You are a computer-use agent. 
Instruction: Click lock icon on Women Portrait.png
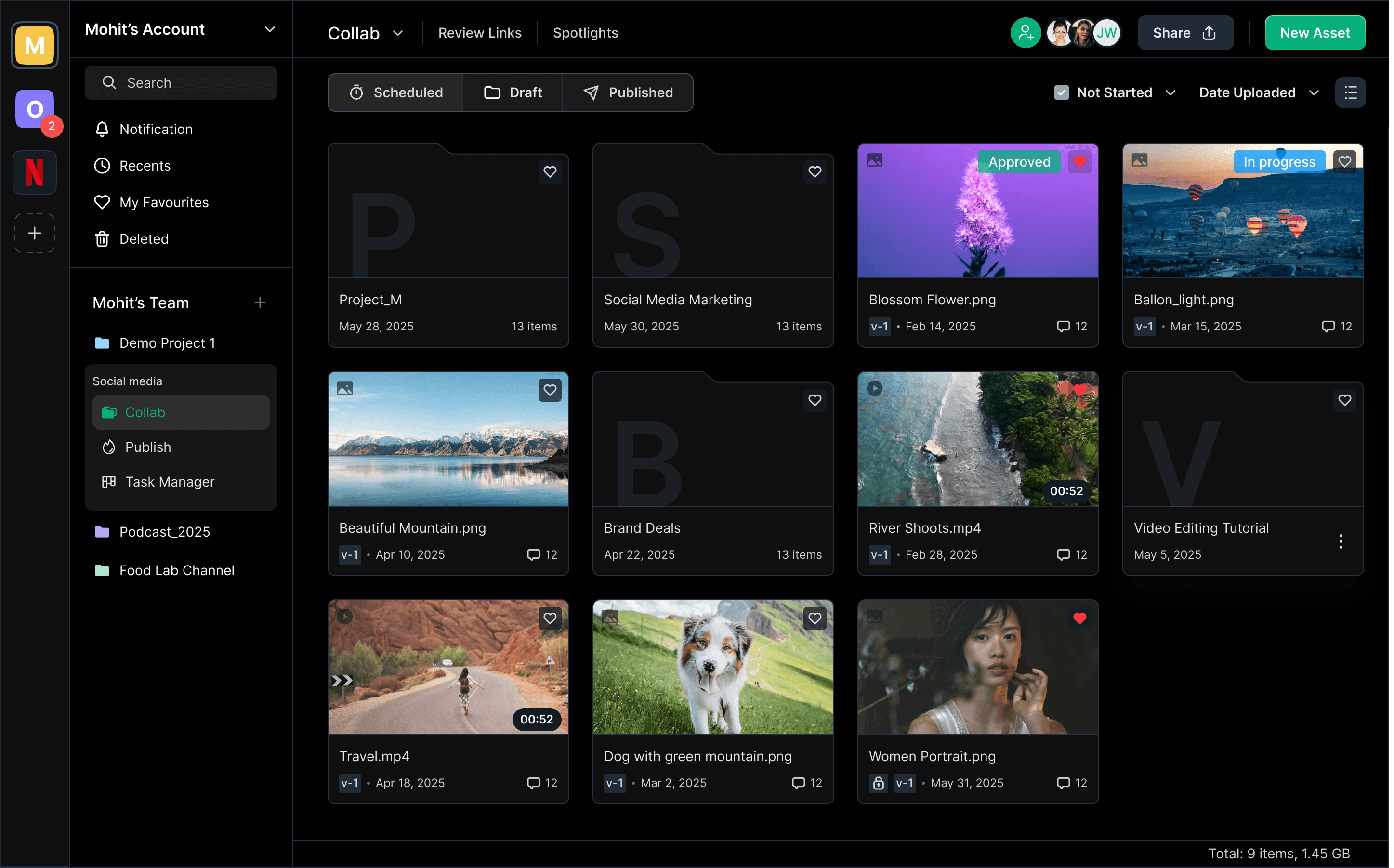(878, 783)
